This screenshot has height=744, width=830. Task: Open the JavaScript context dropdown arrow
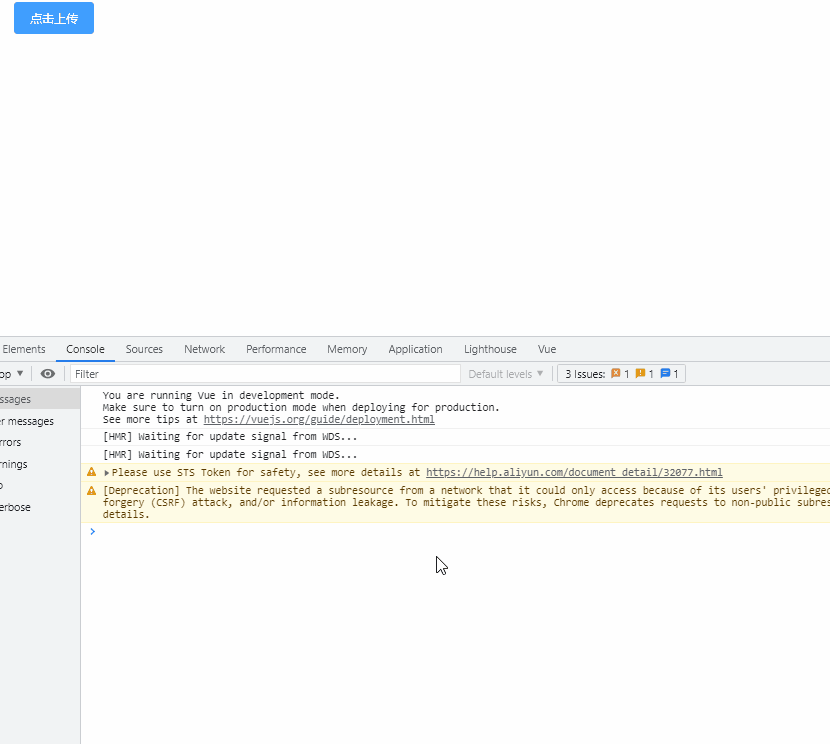coord(20,373)
